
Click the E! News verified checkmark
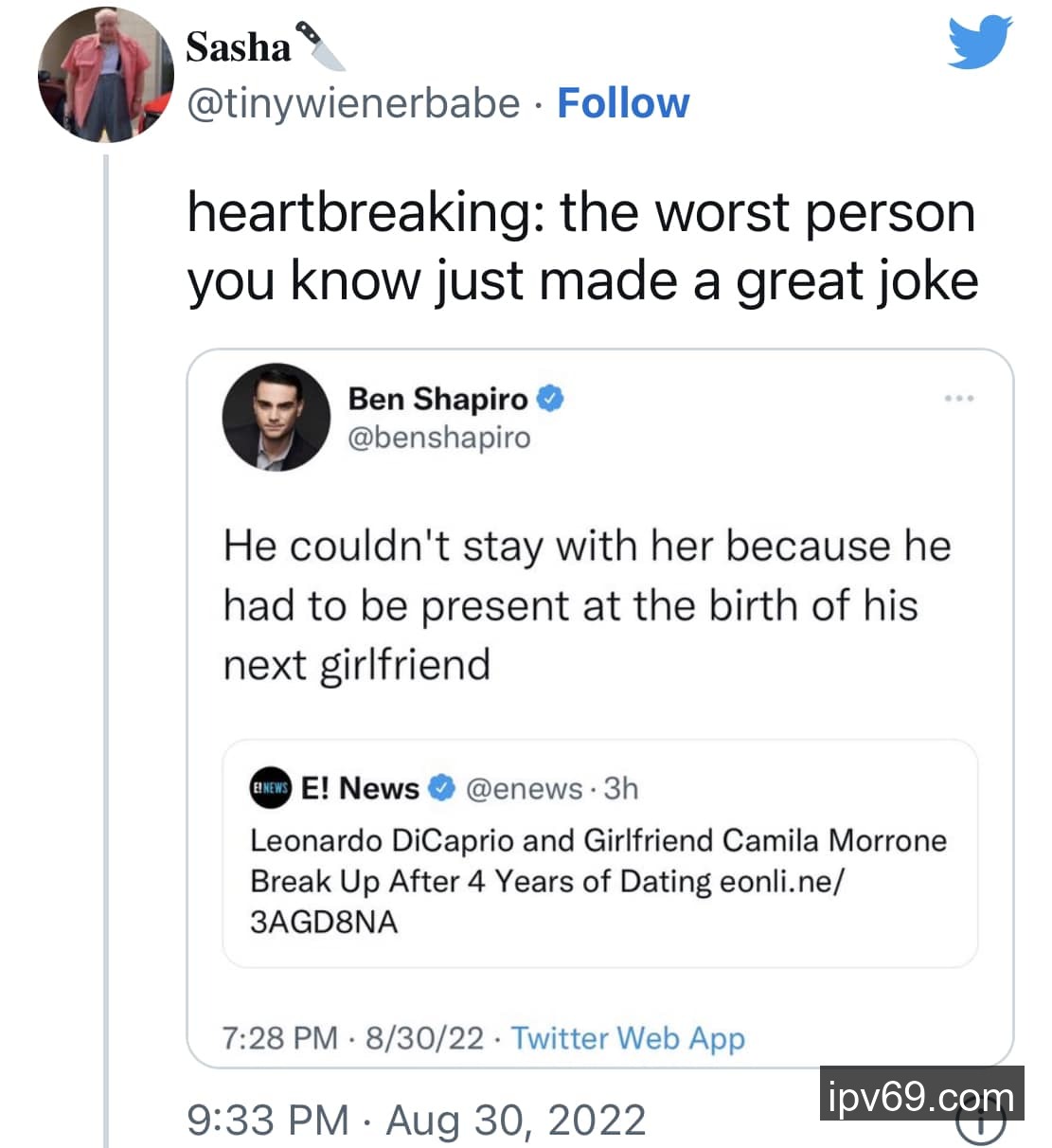coord(442,788)
